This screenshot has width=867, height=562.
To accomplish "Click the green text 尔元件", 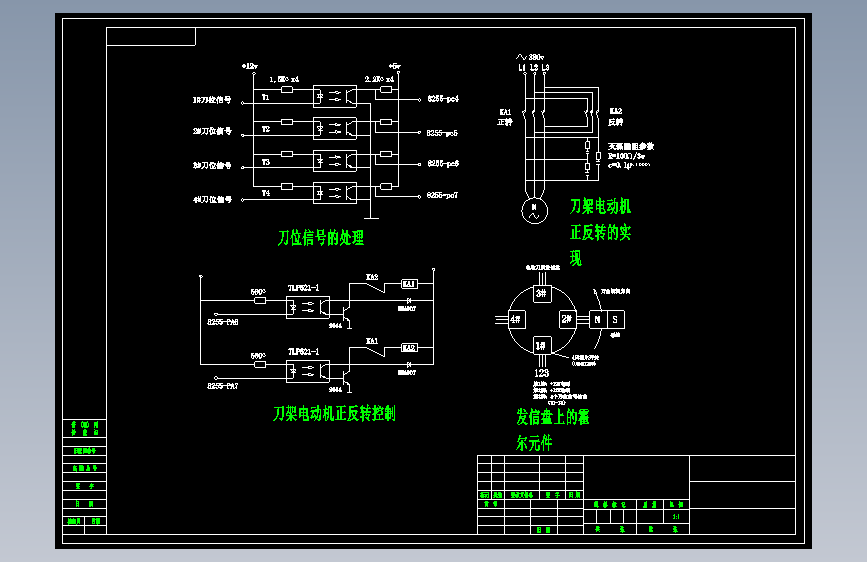I will 534,443.
